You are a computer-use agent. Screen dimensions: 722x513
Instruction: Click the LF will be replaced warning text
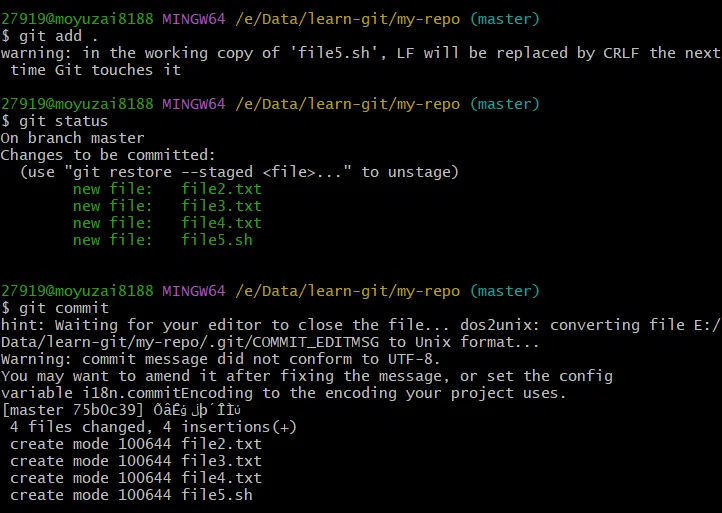(x=360, y=52)
